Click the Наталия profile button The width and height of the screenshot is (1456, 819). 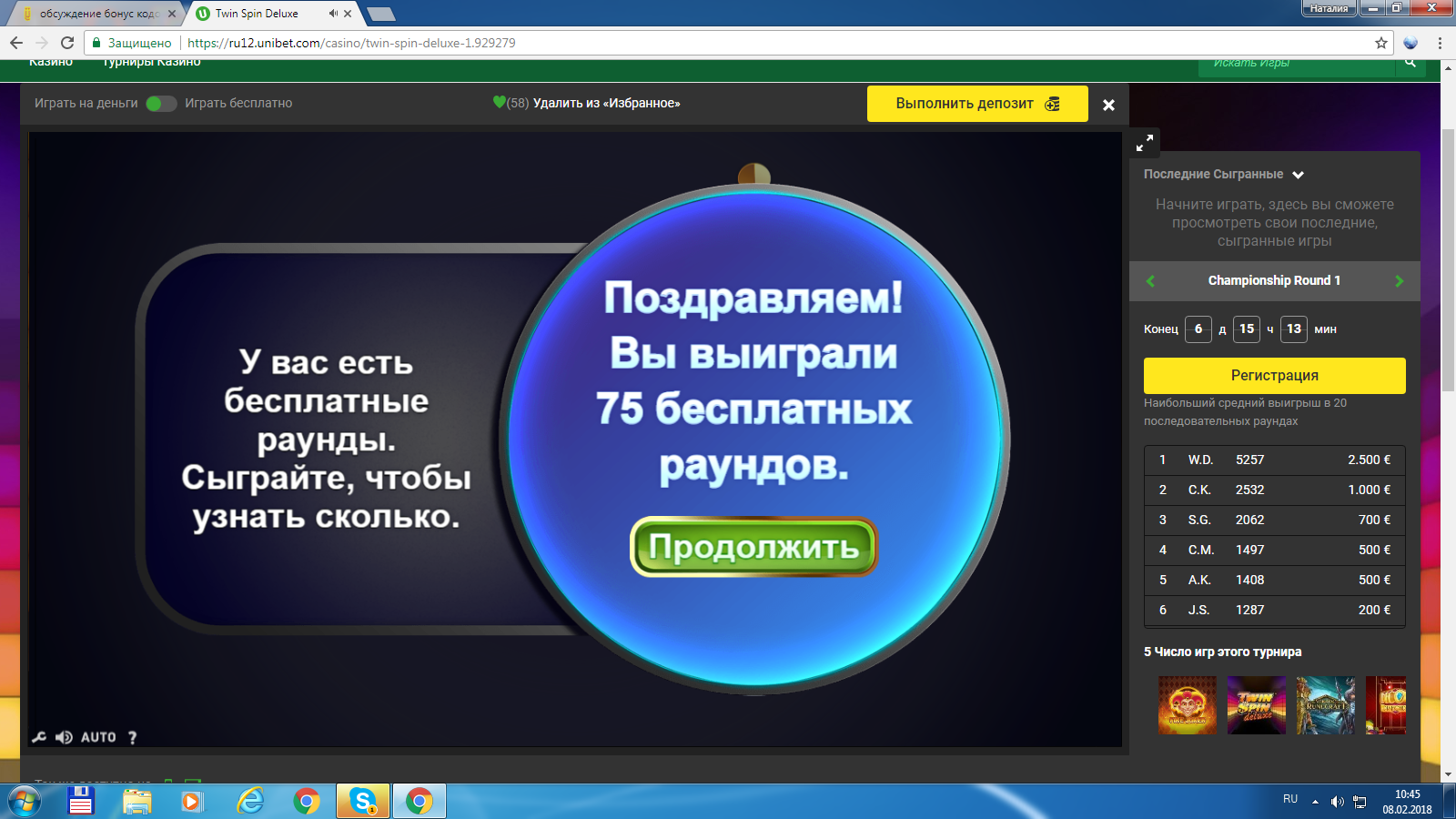[x=1330, y=8]
